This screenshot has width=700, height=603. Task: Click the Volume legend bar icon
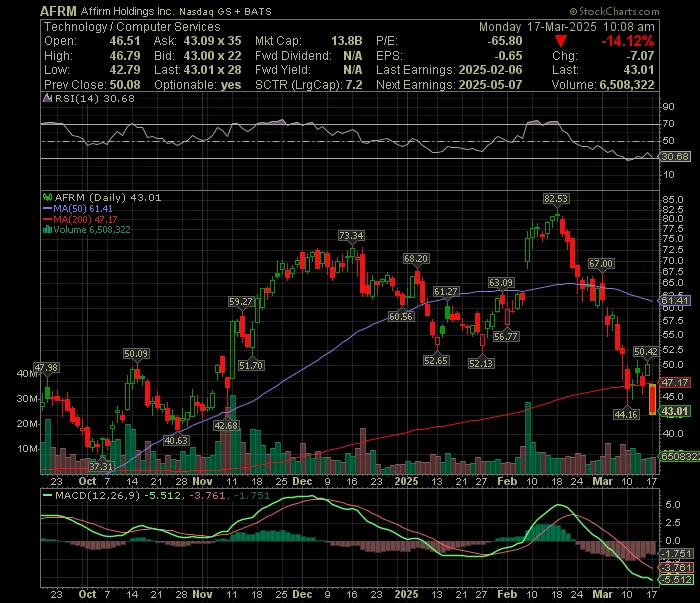click(x=47, y=230)
